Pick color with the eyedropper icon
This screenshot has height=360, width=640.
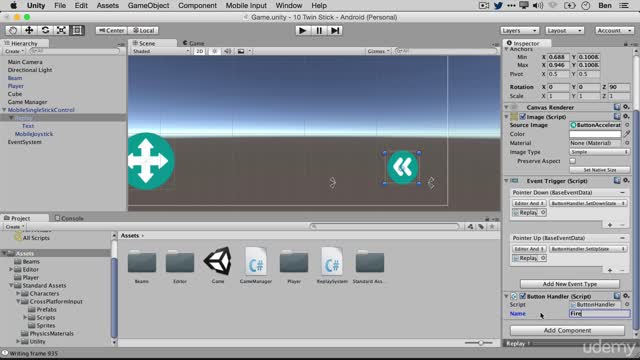[x=627, y=134]
